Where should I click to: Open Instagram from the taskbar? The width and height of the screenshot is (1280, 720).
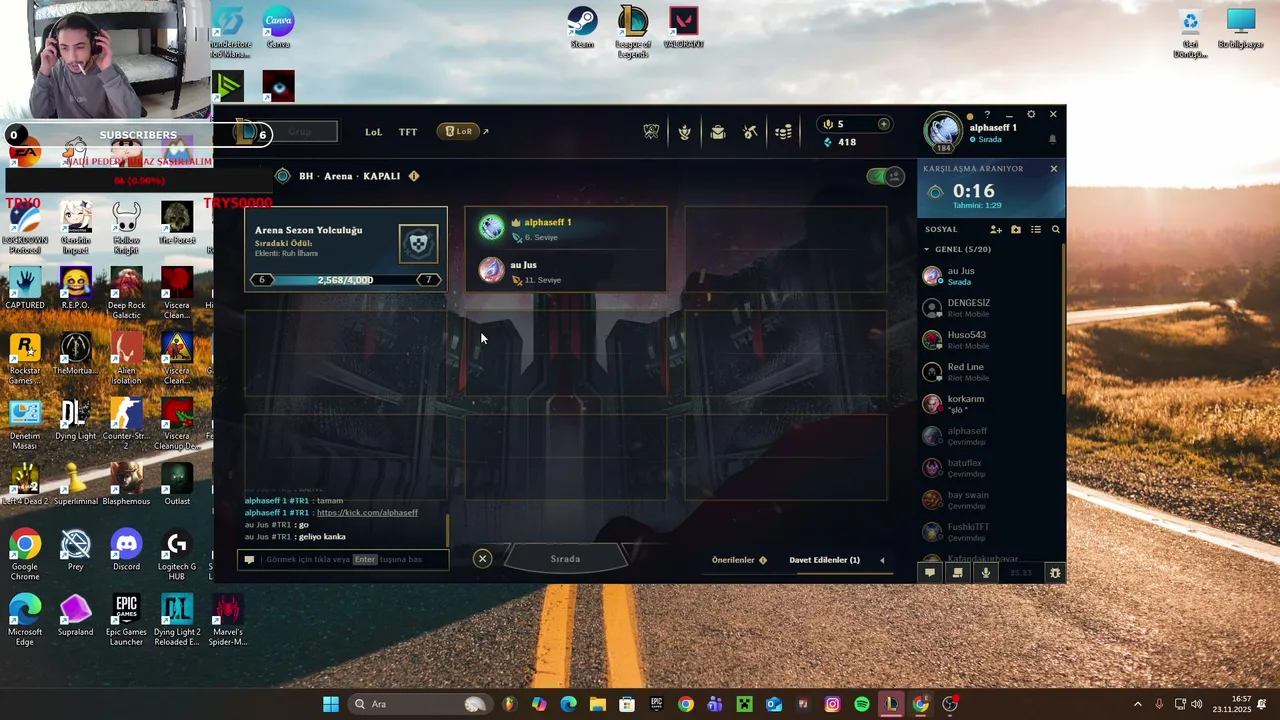pyautogui.click(x=832, y=704)
